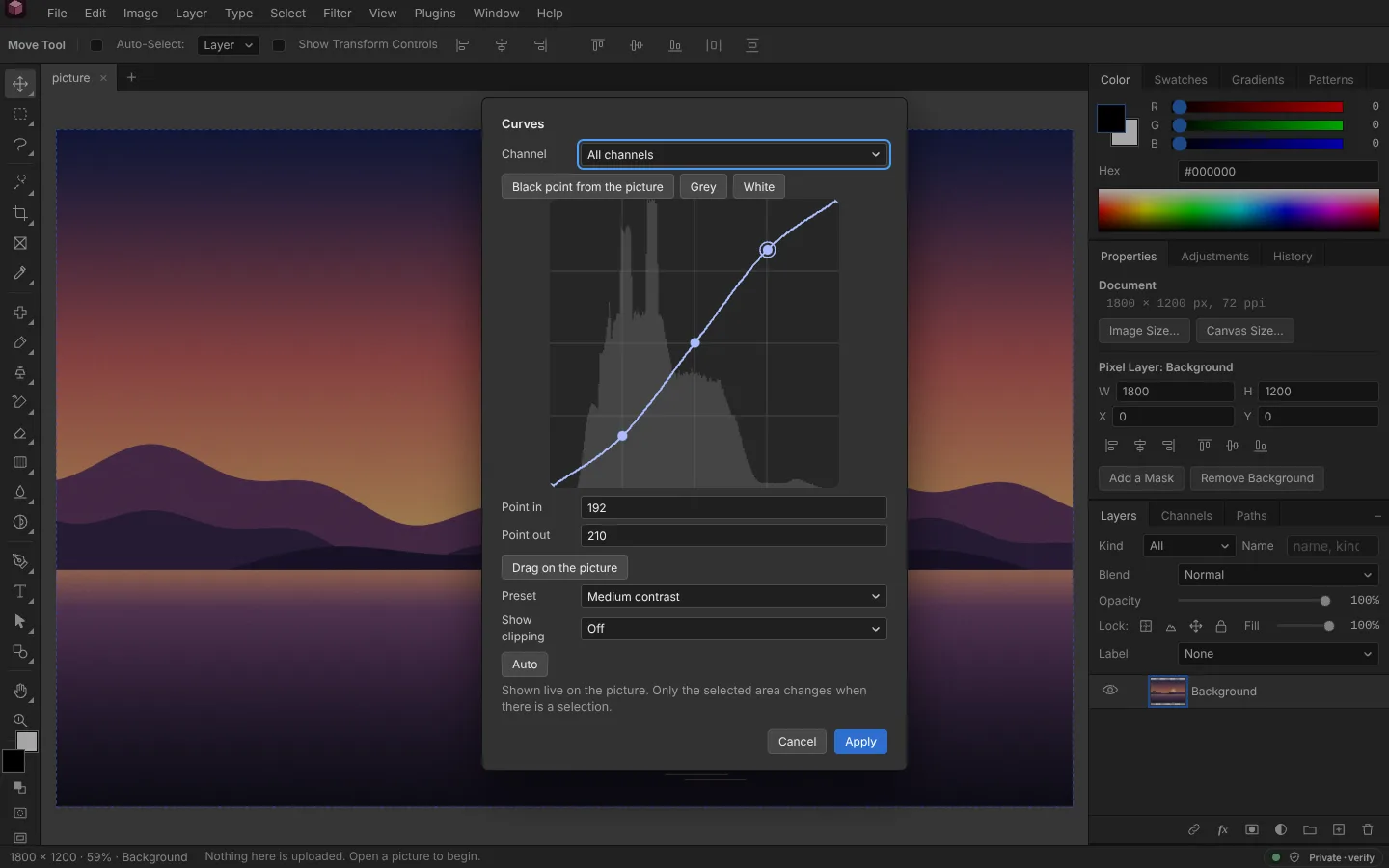Viewport: 1389px width, 868px height.
Task: Select the Type tool
Action: pyautogui.click(x=20, y=591)
